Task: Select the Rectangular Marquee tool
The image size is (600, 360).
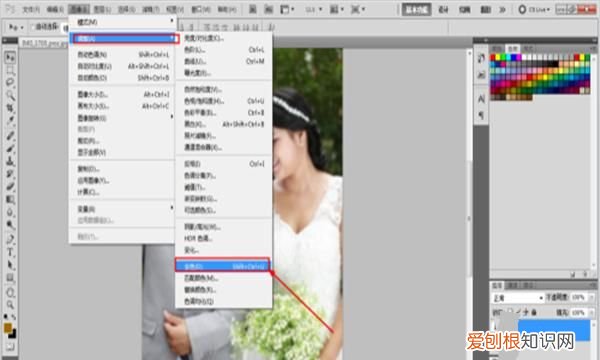Action: pos(10,70)
